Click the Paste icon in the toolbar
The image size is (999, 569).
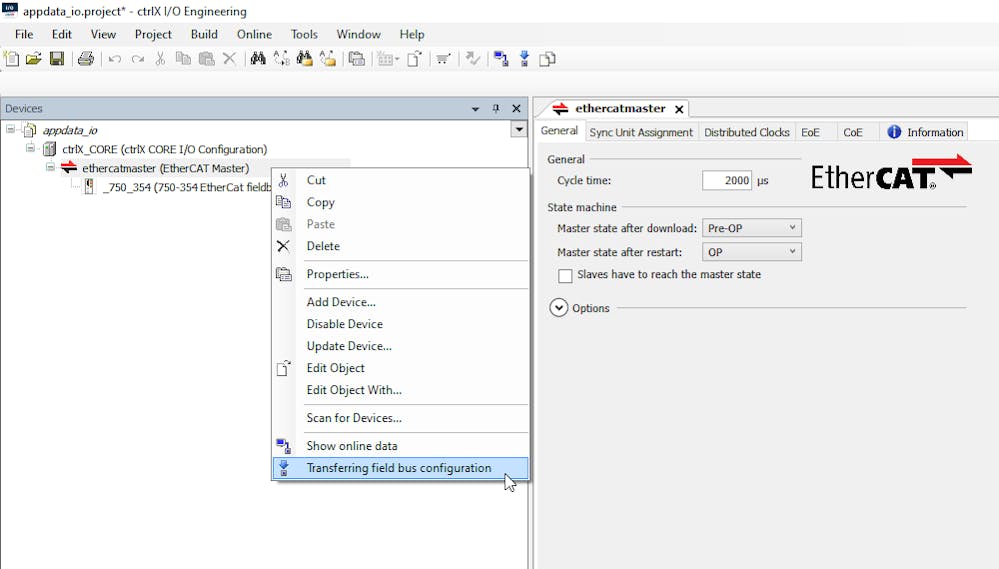tap(206, 59)
